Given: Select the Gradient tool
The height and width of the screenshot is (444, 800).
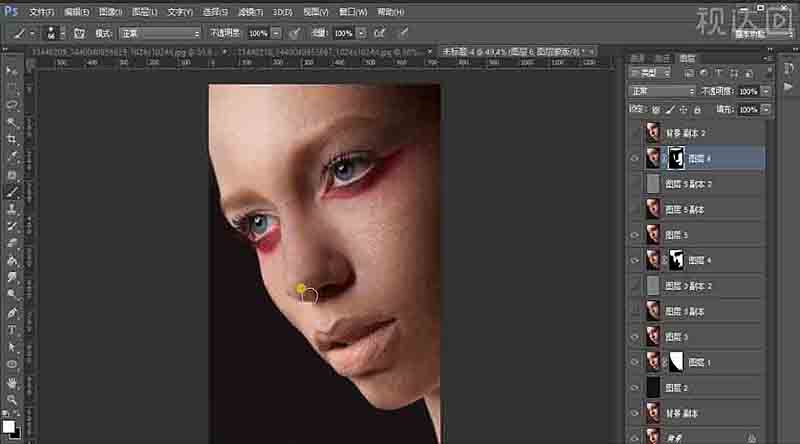Looking at the screenshot, I should click(12, 261).
